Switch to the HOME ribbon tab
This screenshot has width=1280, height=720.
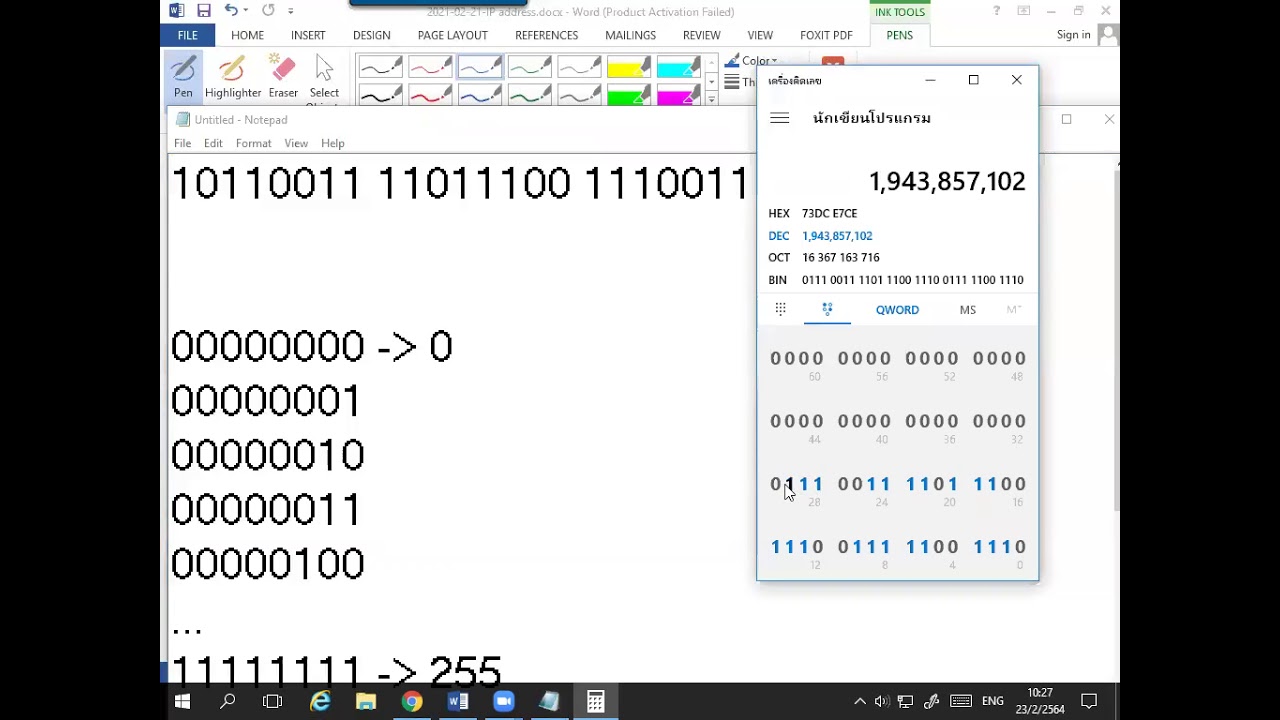tap(247, 35)
